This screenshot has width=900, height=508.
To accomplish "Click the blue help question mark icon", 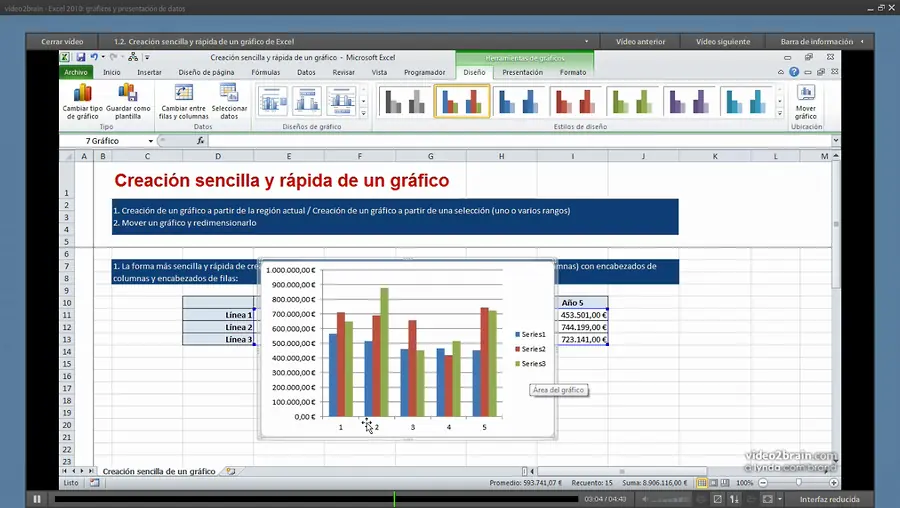I will point(794,72).
